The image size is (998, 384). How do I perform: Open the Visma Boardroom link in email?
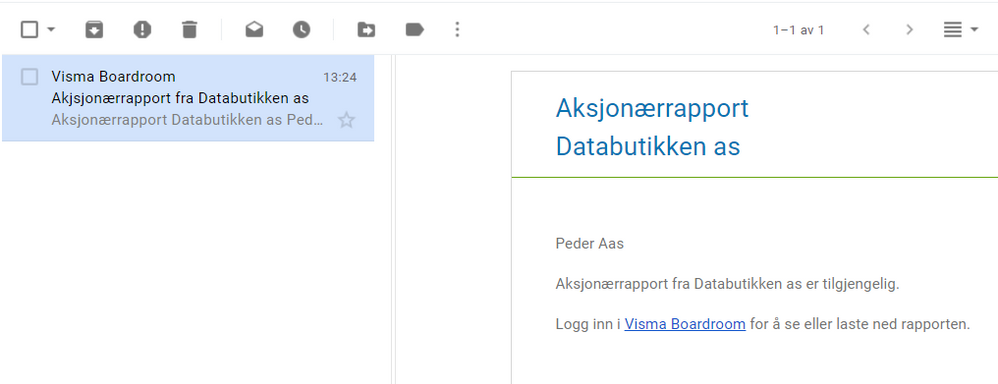click(685, 324)
